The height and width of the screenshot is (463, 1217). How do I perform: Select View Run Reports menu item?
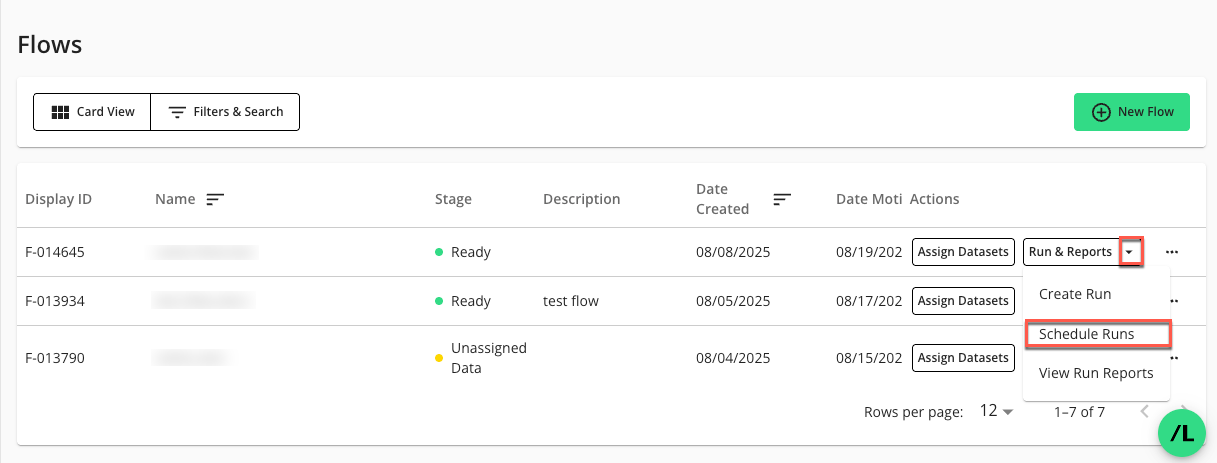coord(1096,373)
